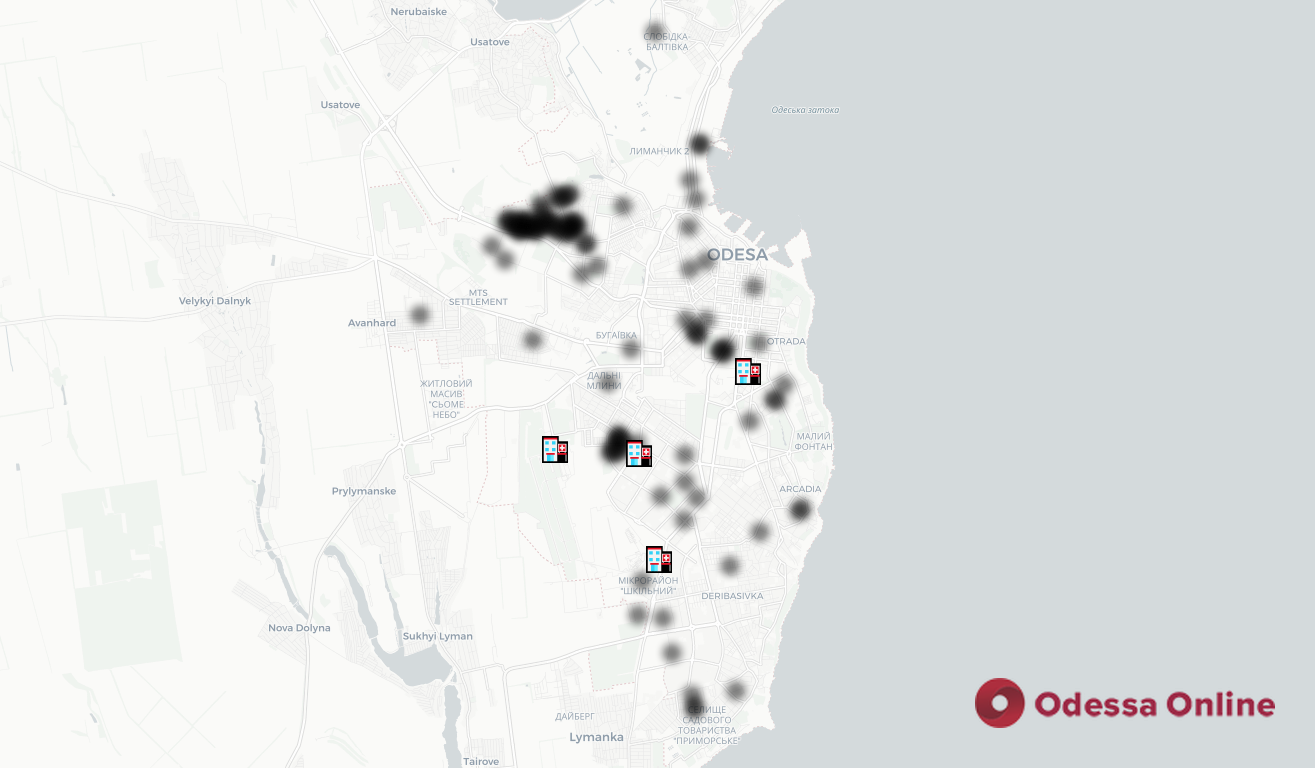
Task: Click the westernmost hospital building icon
Action: point(555,450)
